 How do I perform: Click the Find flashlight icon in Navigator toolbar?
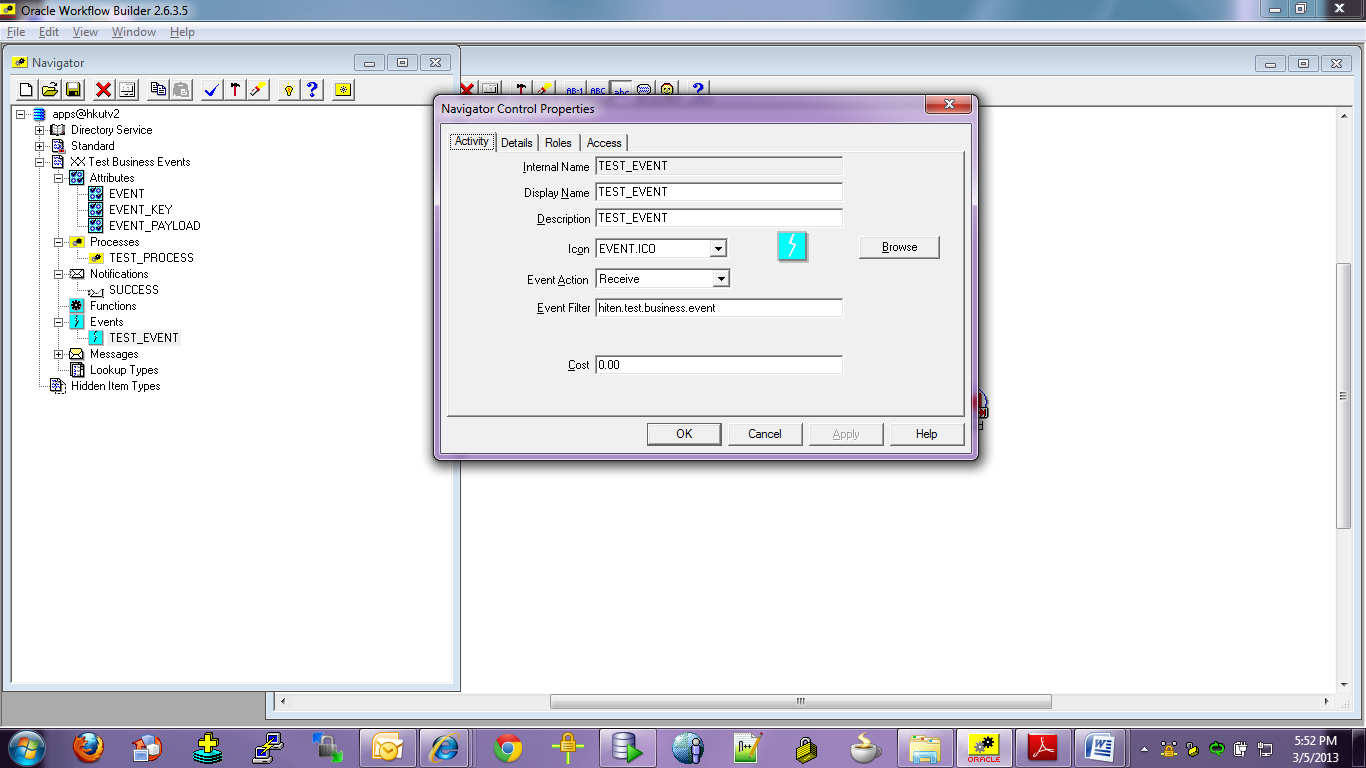click(258, 90)
